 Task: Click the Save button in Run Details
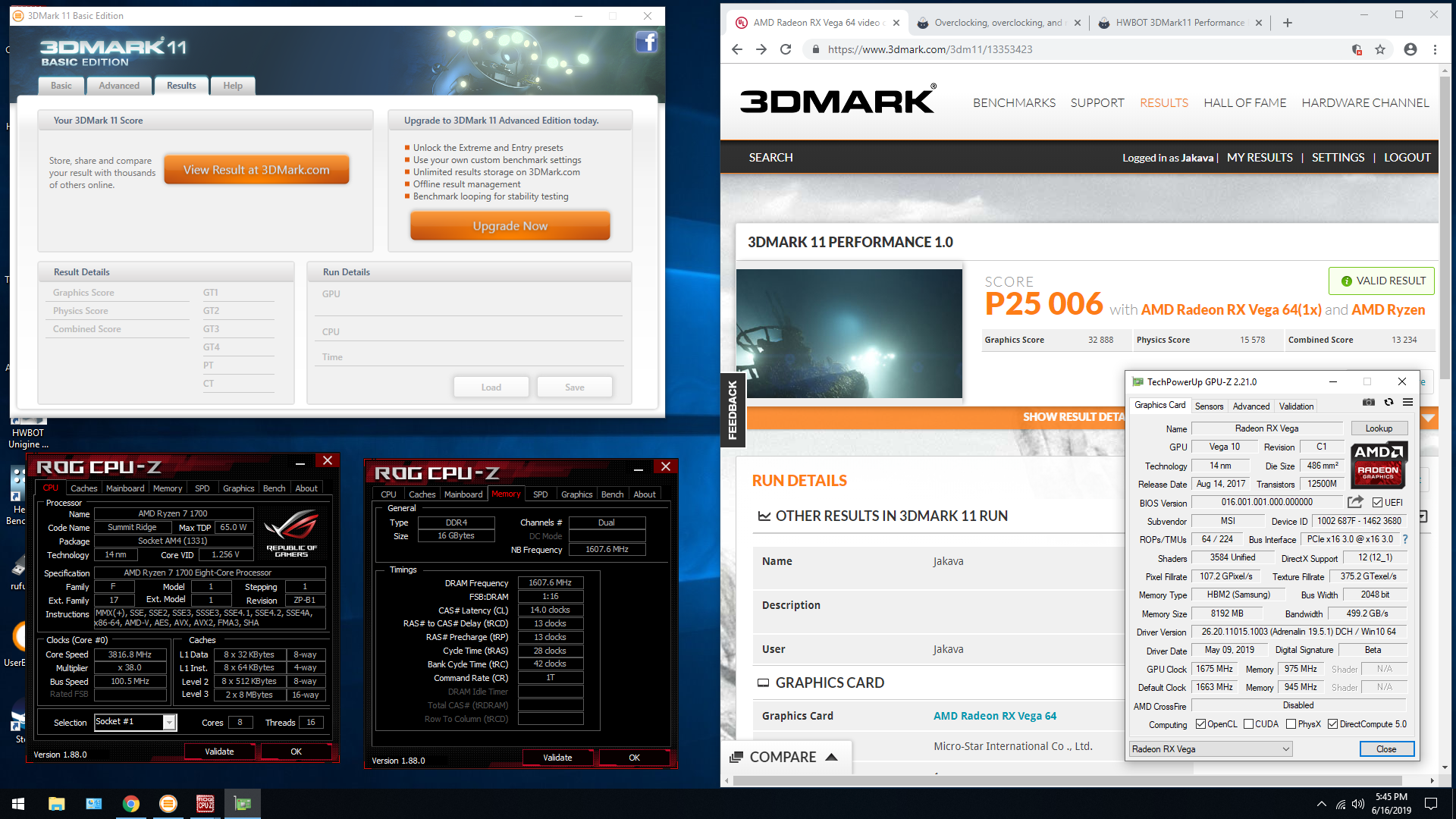(x=574, y=388)
